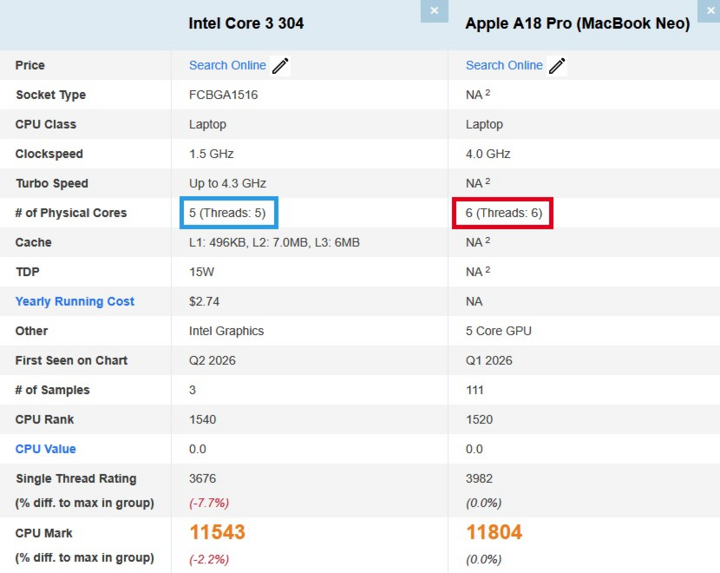
Task: Click the # of Samples label
Action: 52,390
